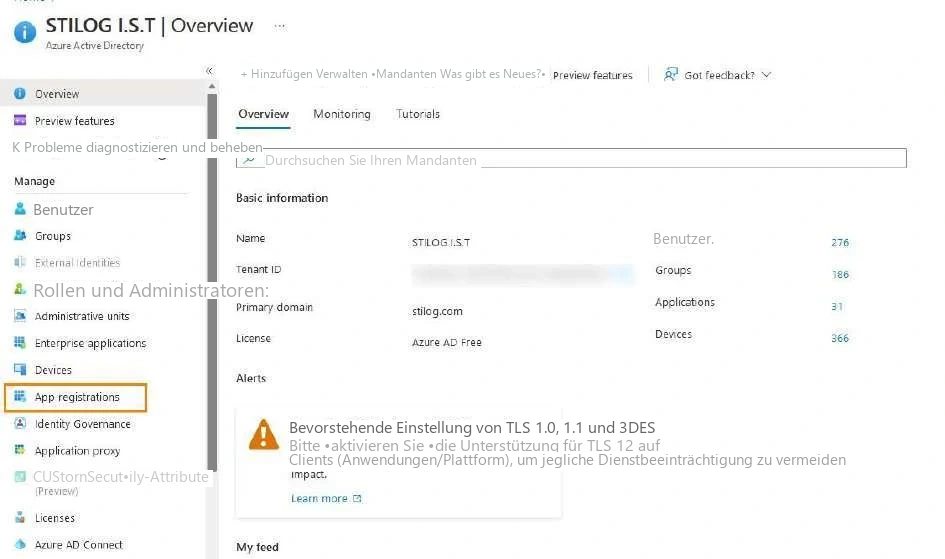Click the Identity Governance icon
Screen dimensions: 945x559
[20, 423]
